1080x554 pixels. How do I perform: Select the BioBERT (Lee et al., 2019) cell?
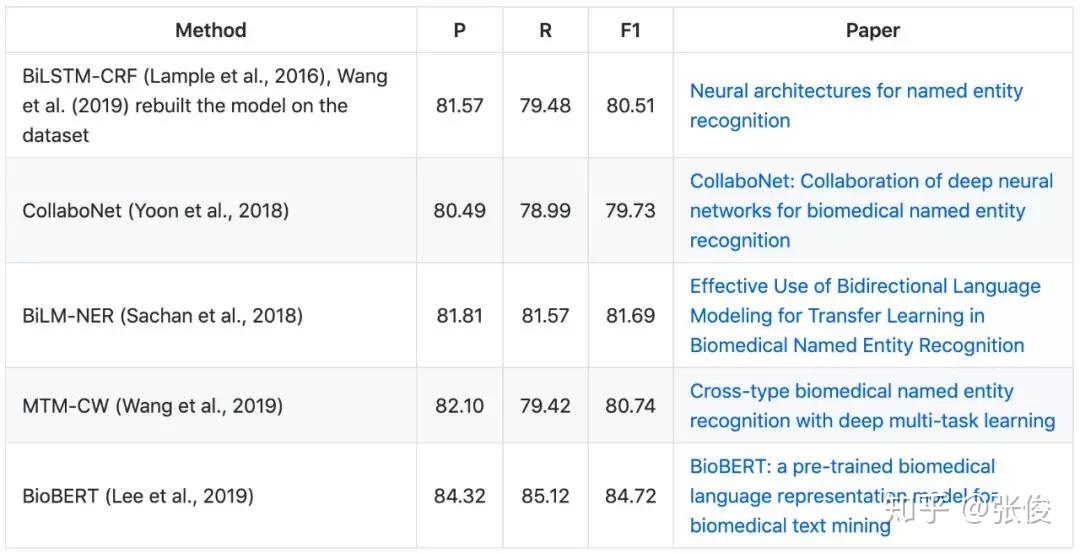(x=138, y=495)
